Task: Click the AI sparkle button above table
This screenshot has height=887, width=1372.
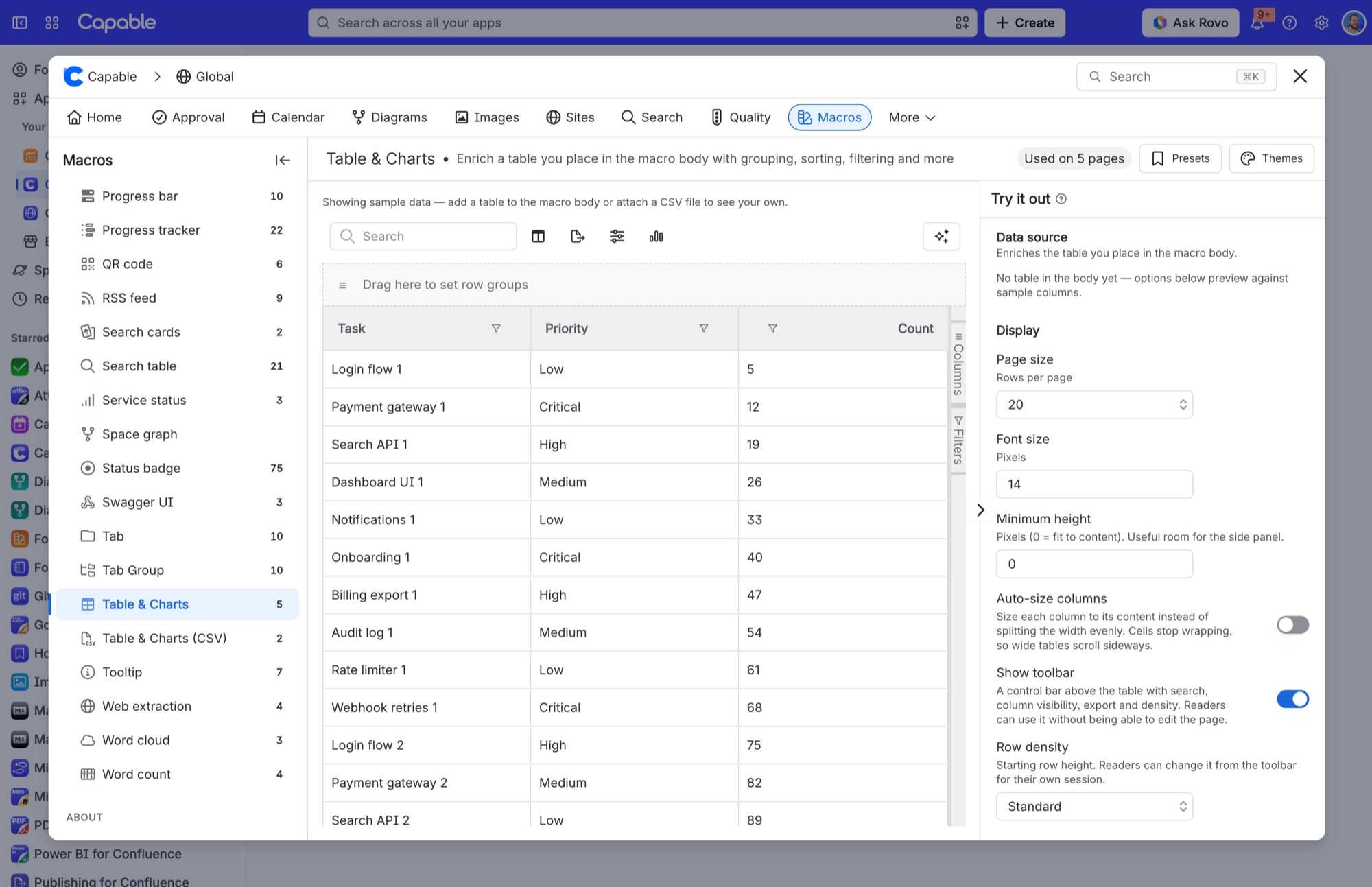Action: pos(941,237)
